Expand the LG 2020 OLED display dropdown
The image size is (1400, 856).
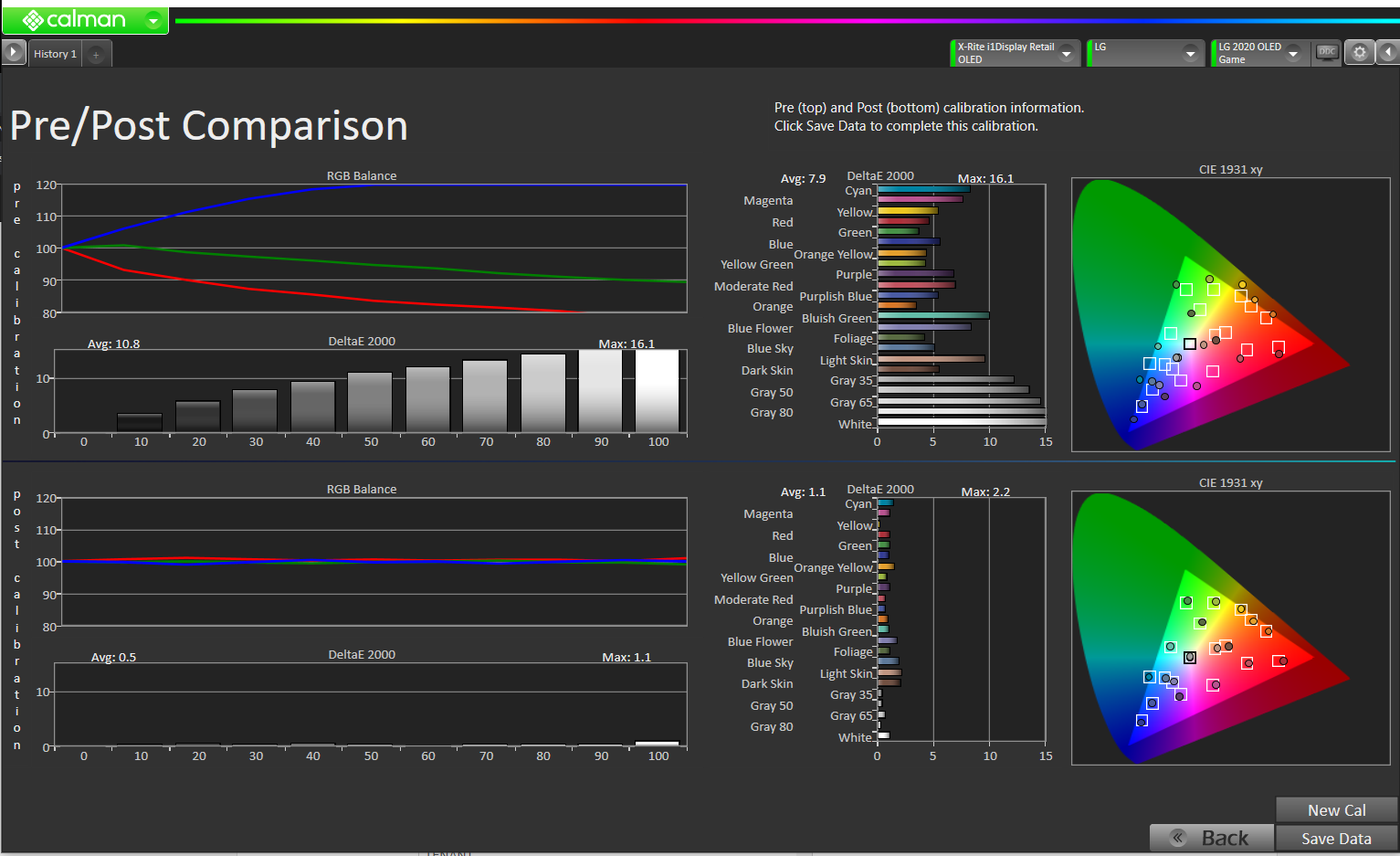(x=1293, y=54)
